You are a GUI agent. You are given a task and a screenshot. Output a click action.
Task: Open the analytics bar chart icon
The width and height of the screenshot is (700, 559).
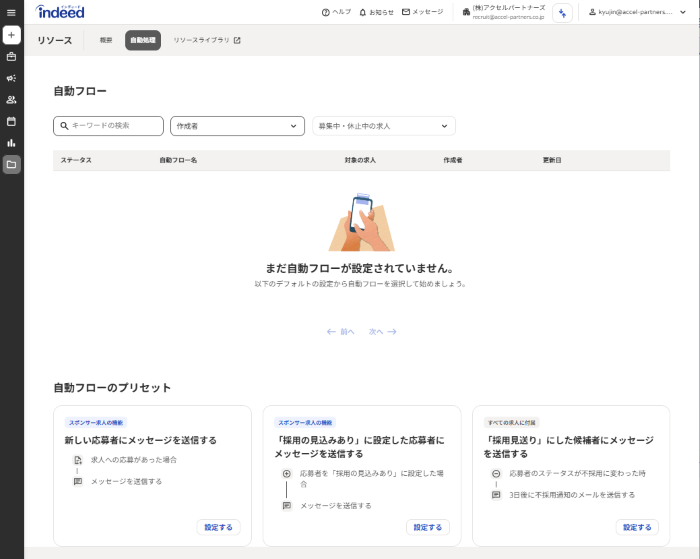[11, 143]
